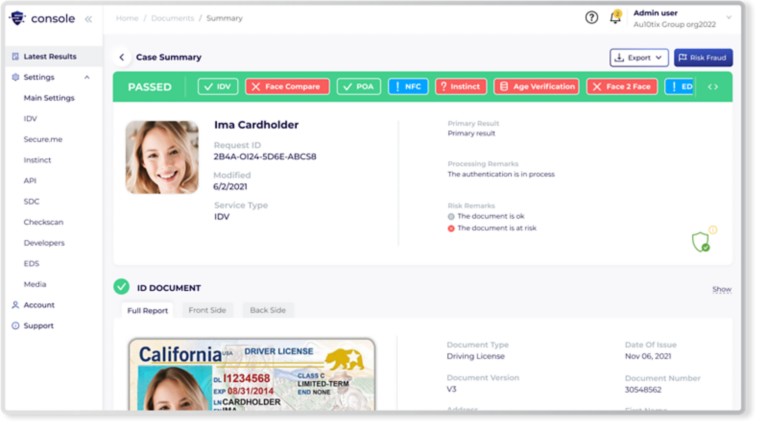This screenshot has height=432, width=768.
Task: Expand the Admin user account menu
Action: coord(728,18)
